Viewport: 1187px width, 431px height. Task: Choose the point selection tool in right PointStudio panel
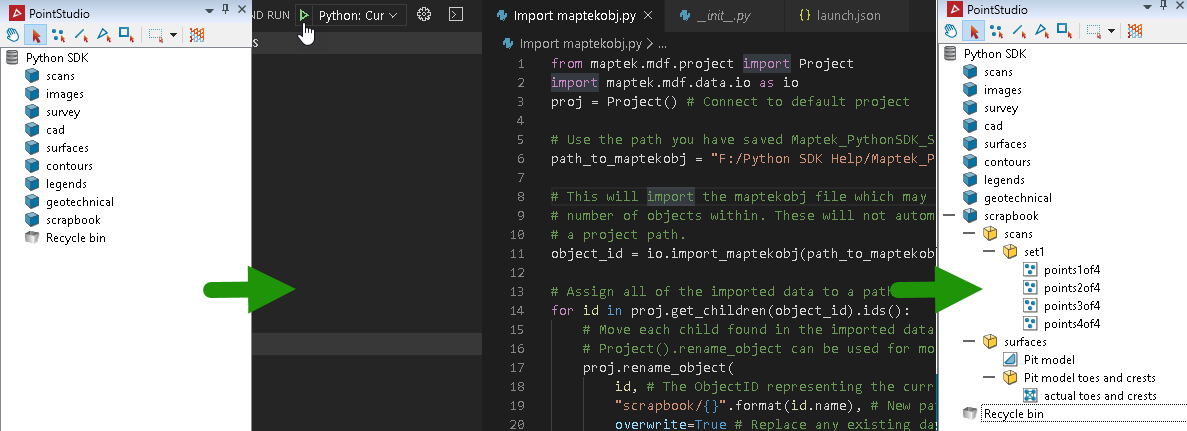pyautogui.click(x=996, y=30)
